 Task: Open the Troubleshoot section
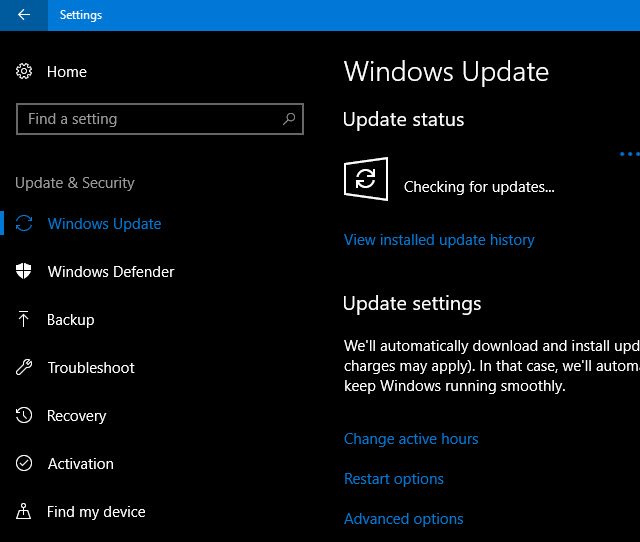click(x=91, y=368)
